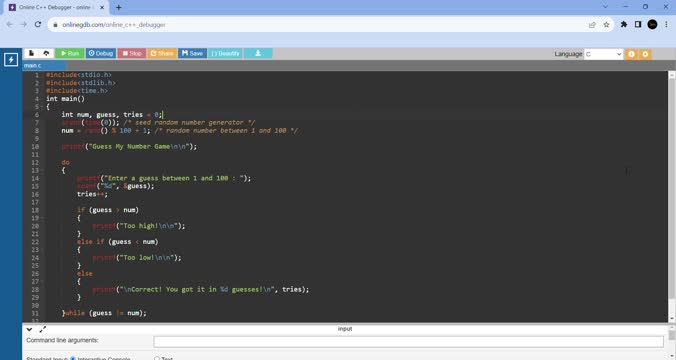The image size is (676, 360).
Task: Click the Run button
Action: pyautogui.click(x=69, y=53)
